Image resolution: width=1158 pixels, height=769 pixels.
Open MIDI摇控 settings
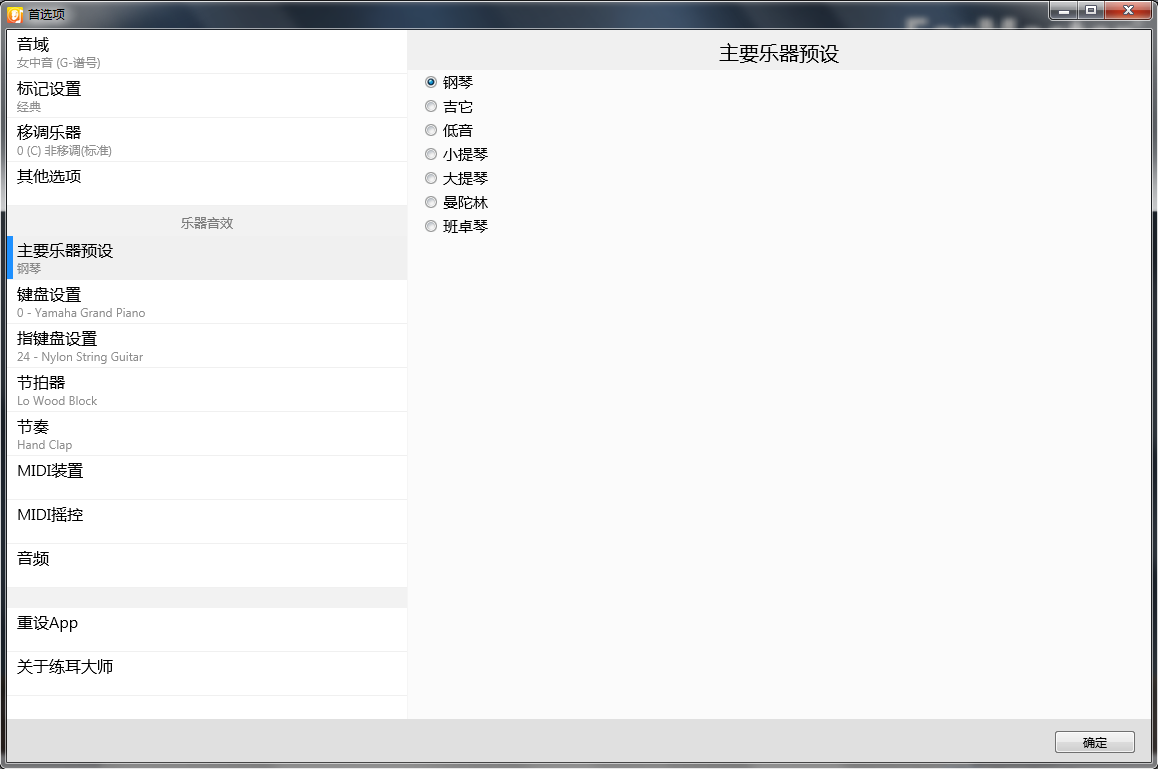(207, 522)
